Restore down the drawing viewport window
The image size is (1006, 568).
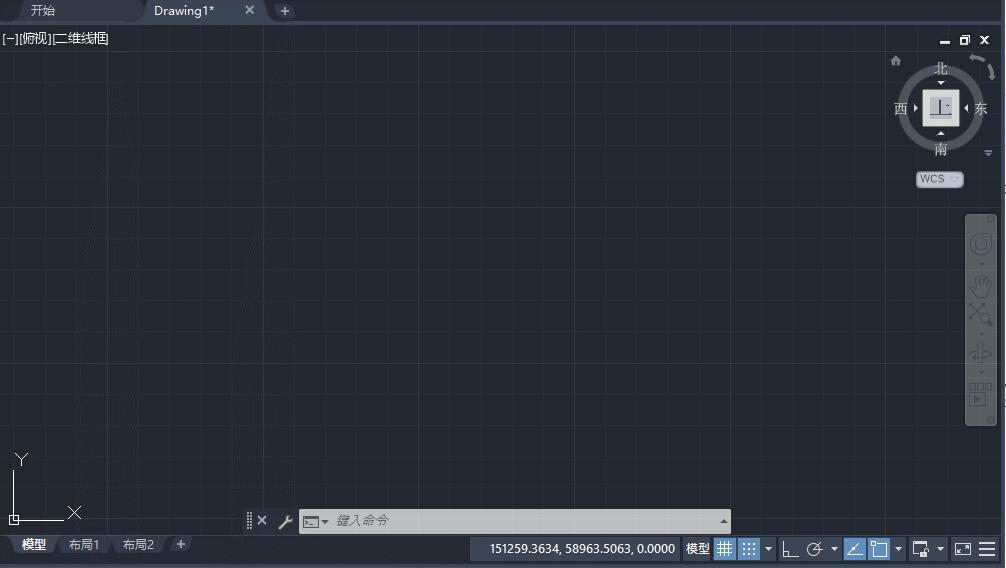coord(964,40)
